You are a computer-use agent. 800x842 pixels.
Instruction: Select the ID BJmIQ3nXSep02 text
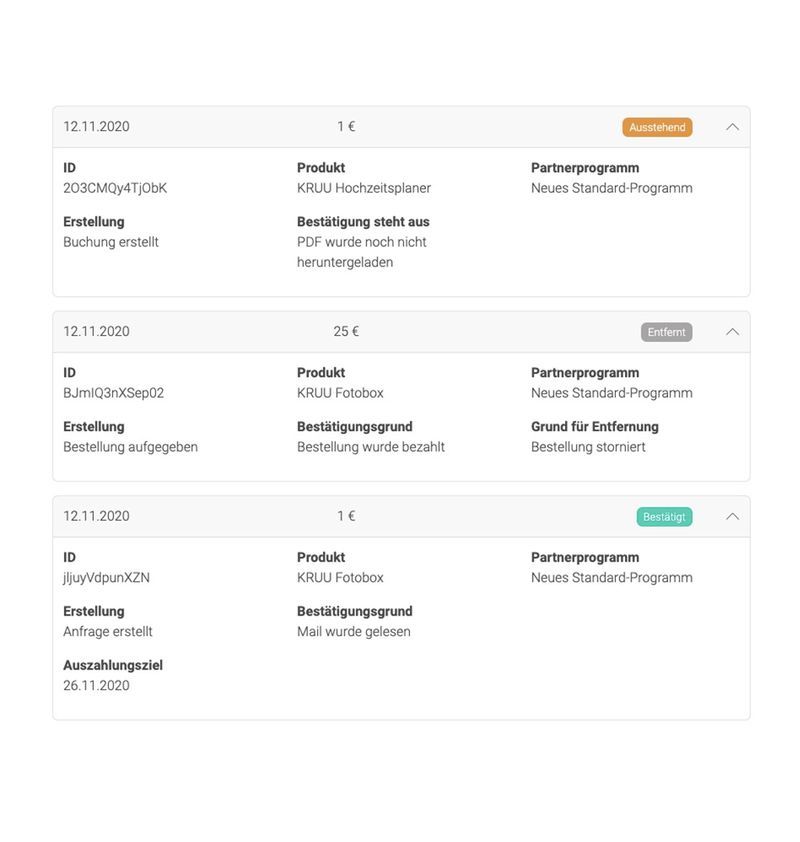[x=113, y=393]
